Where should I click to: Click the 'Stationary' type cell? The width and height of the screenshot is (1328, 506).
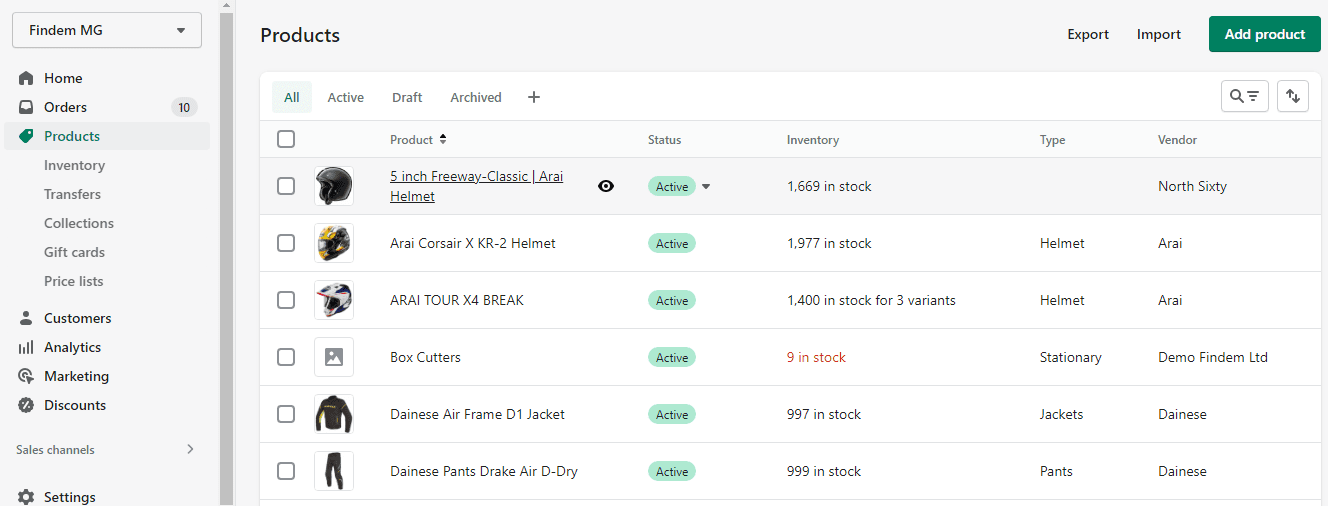(x=1071, y=357)
